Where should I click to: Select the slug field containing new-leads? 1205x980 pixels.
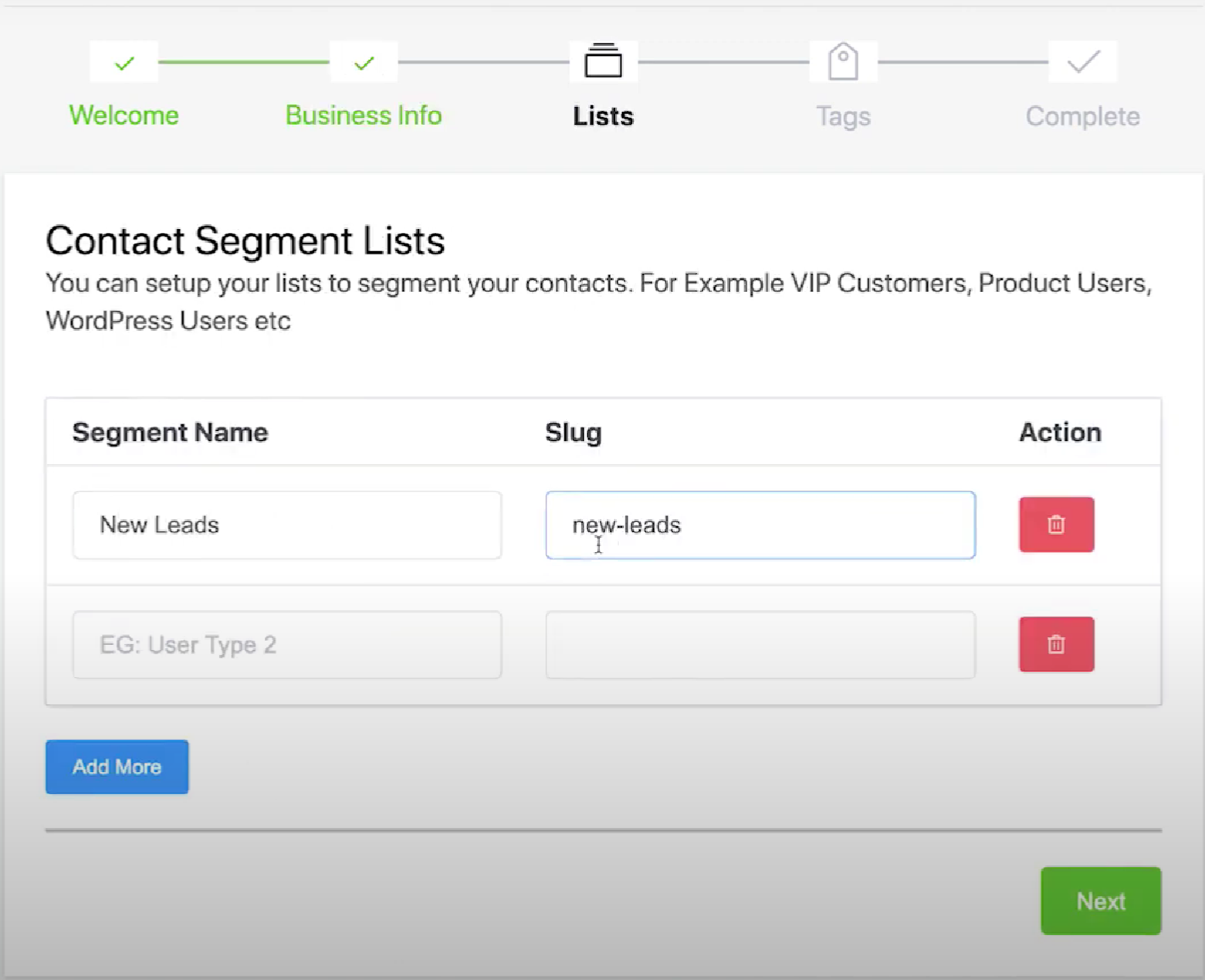[759, 524]
